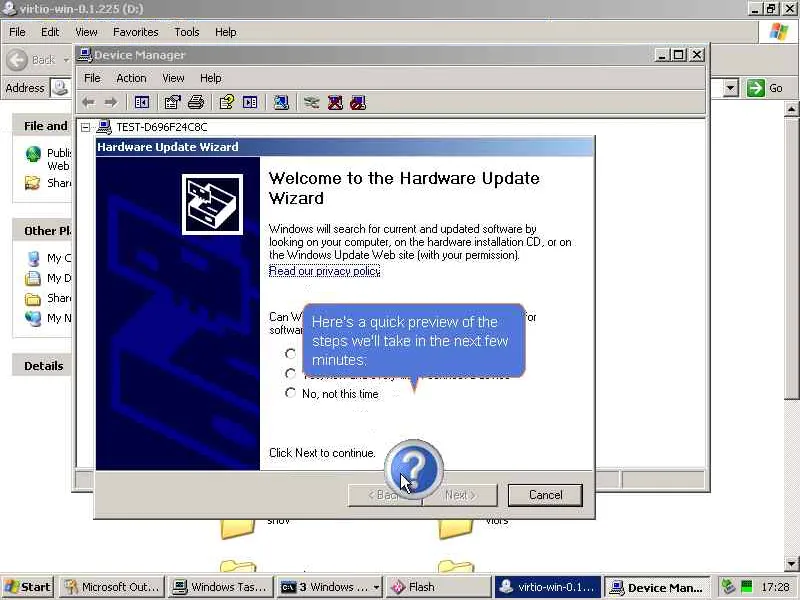This screenshot has height=600, width=800.
Task: Click the Device Manager back arrow icon
Action: coord(89,103)
